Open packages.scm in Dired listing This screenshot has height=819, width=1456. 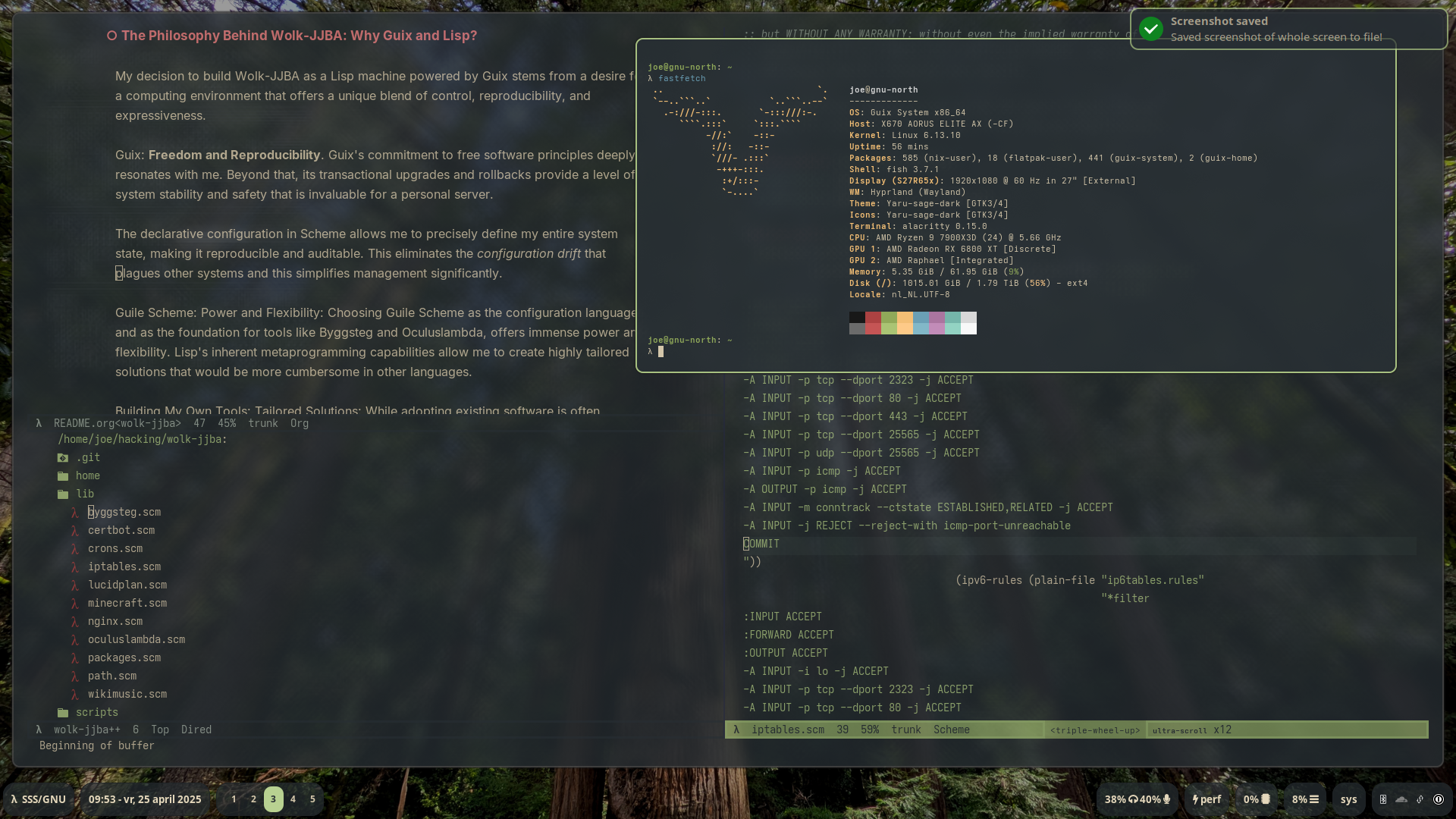pyautogui.click(x=124, y=658)
